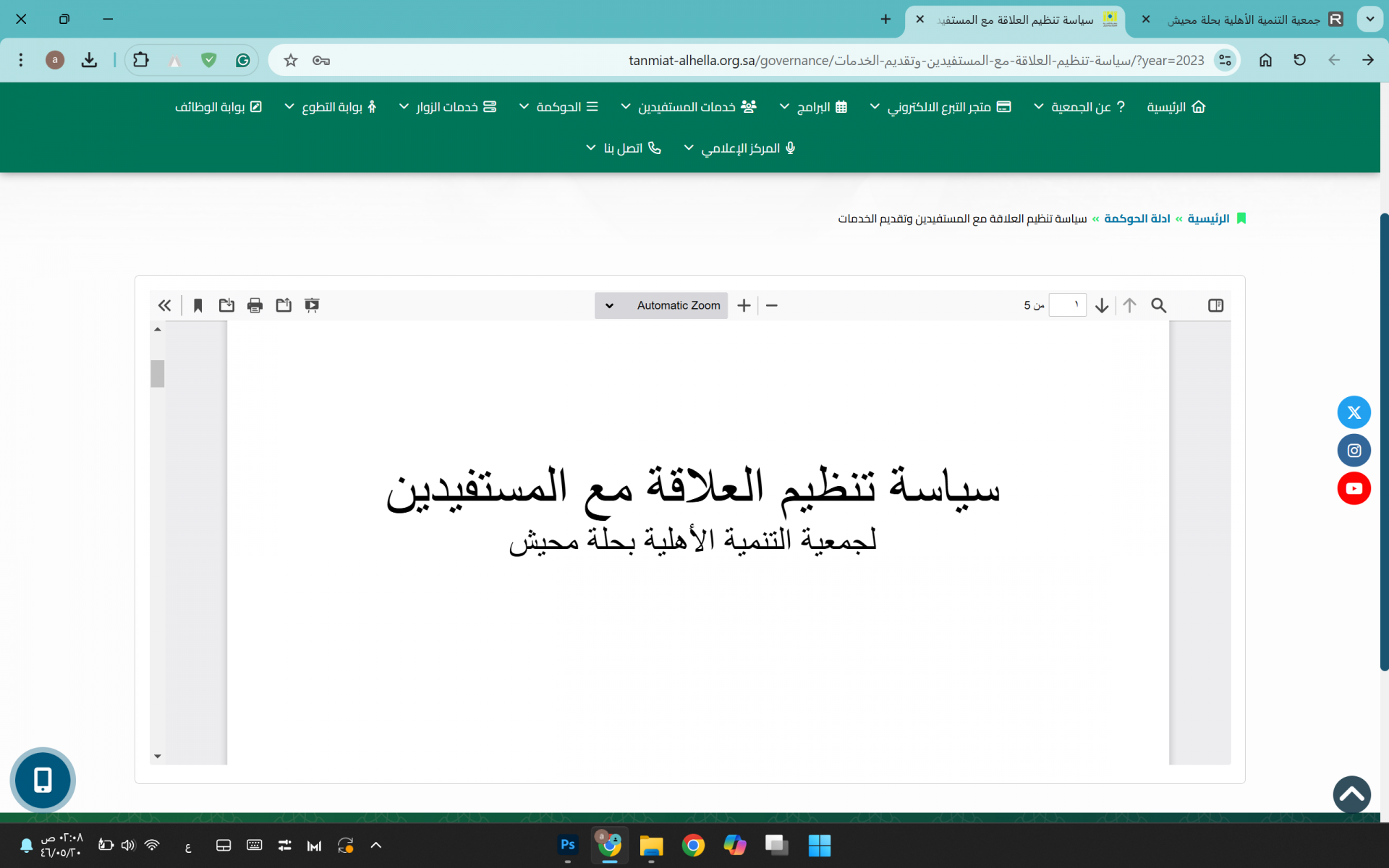The image size is (1389, 868).
Task: Click the PDF page number field
Action: 1068,305
